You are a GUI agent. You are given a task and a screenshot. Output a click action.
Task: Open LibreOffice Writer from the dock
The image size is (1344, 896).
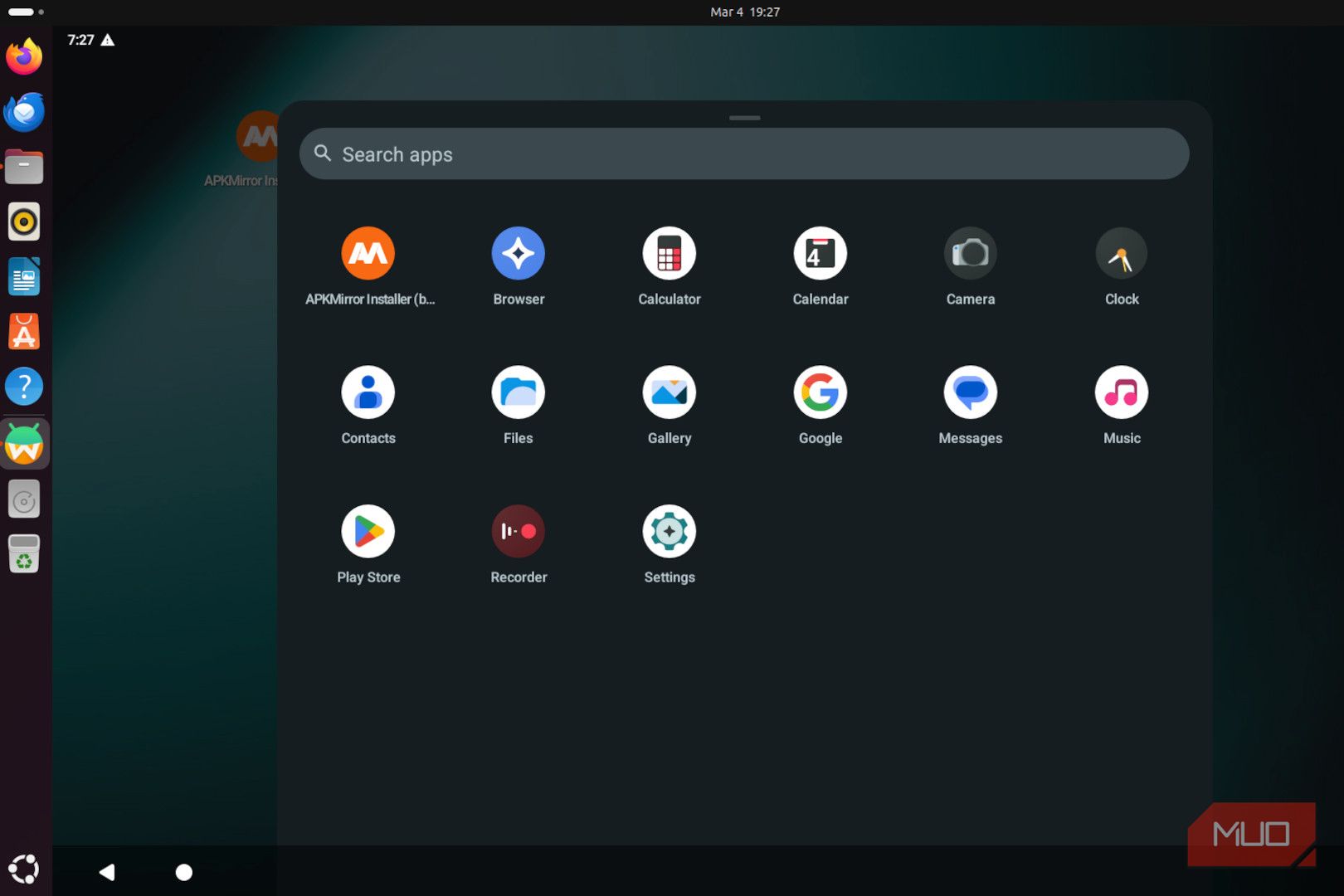(24, 277)
